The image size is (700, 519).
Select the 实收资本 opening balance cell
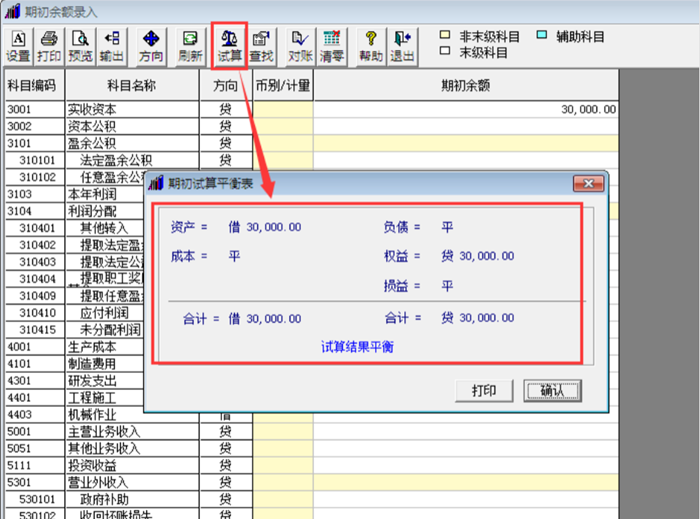(466, 109)
